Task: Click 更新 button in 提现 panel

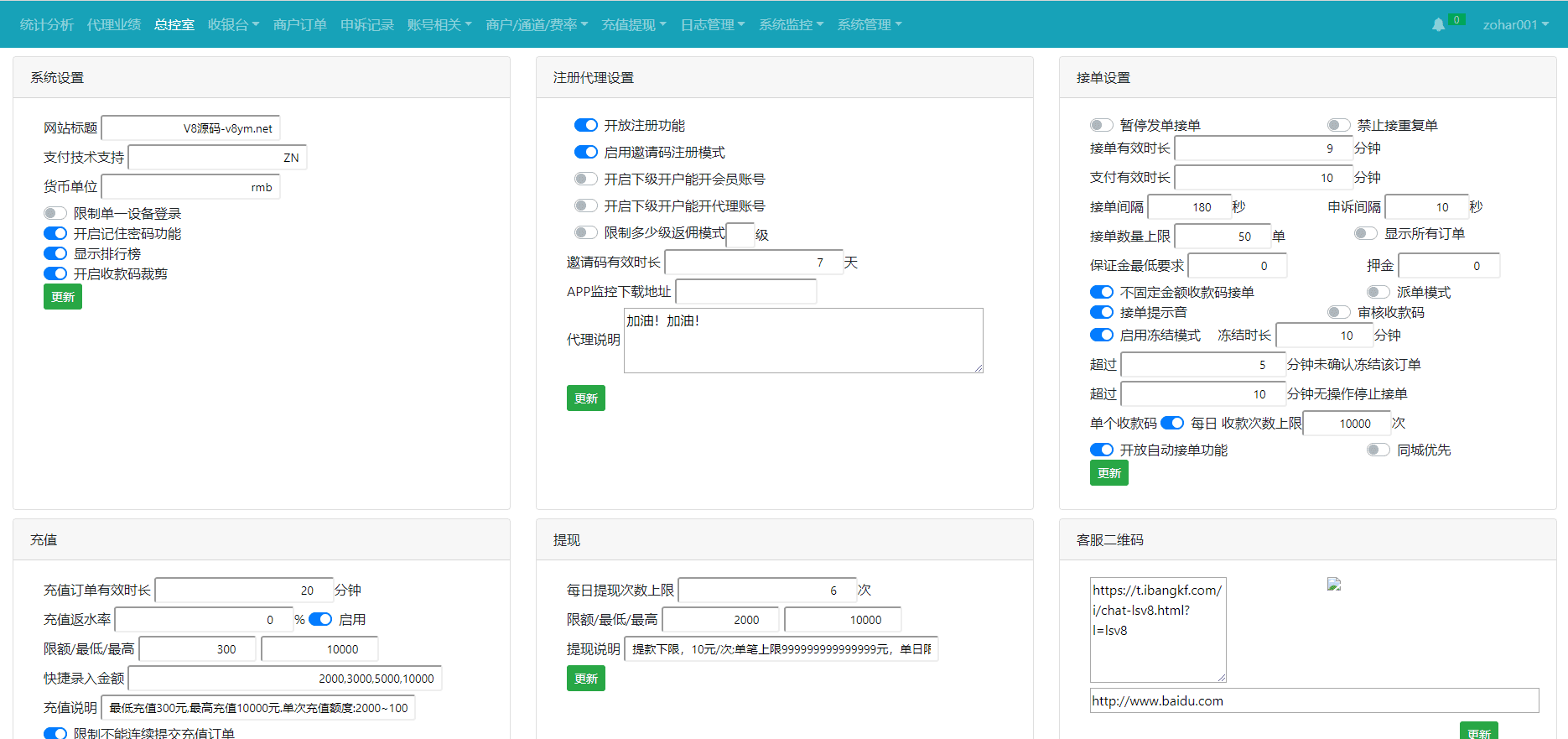Action: click(585, 679)
